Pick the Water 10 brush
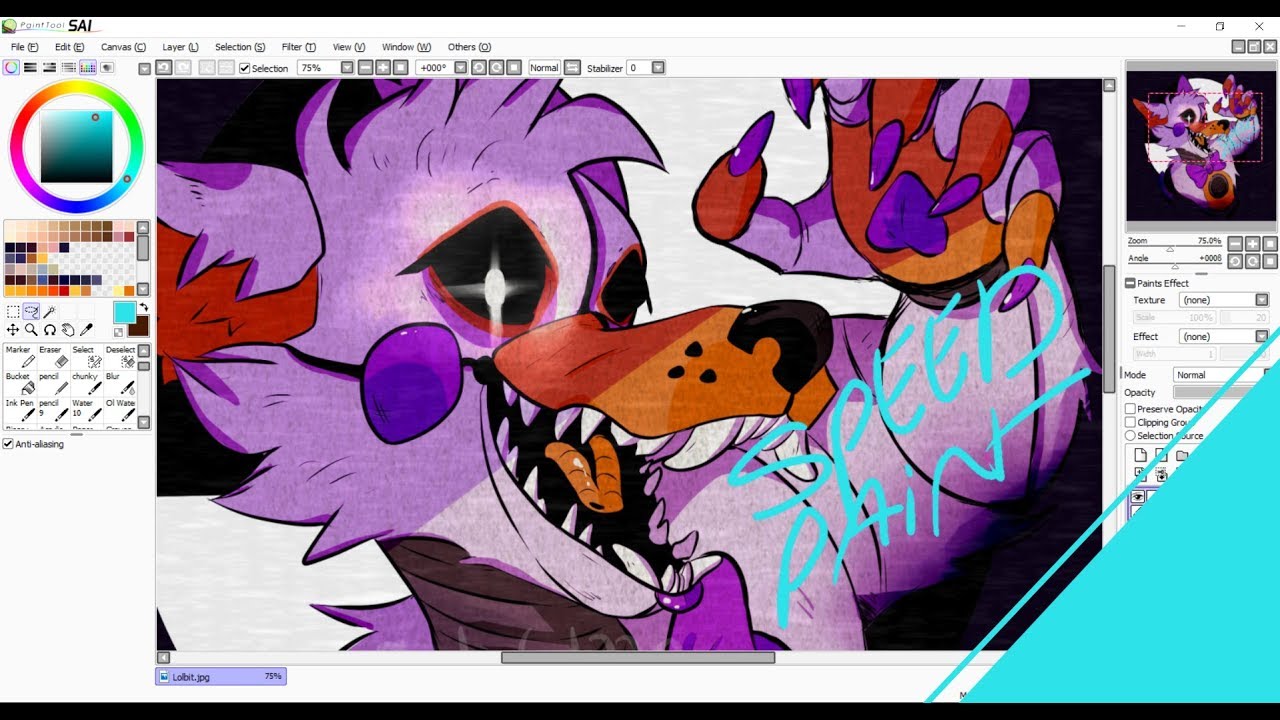Screen dimensions: 1280x720 click(86, 409)
